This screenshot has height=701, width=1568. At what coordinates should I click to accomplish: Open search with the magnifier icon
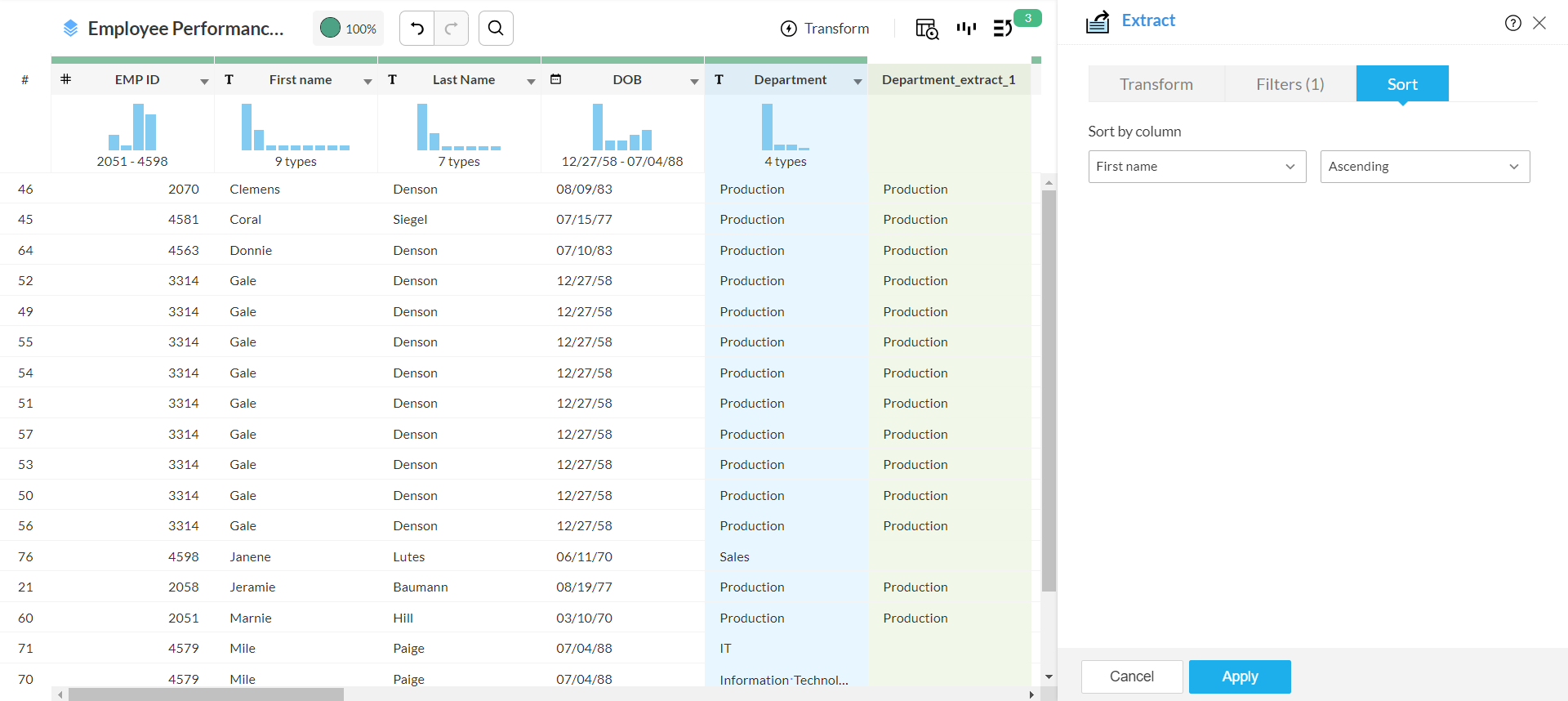point(496,29)
